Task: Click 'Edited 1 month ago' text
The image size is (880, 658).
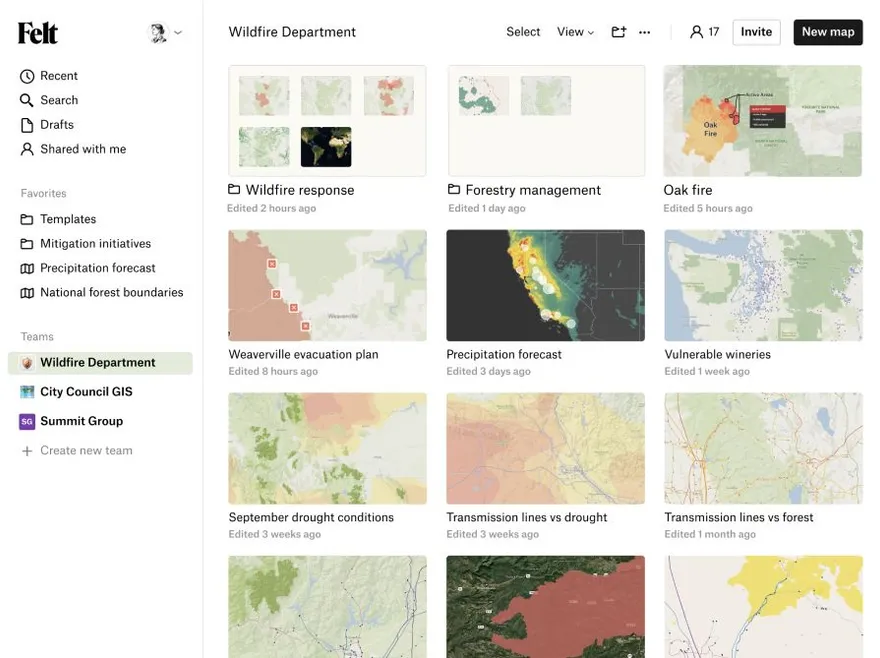Action: coord(711,534)
